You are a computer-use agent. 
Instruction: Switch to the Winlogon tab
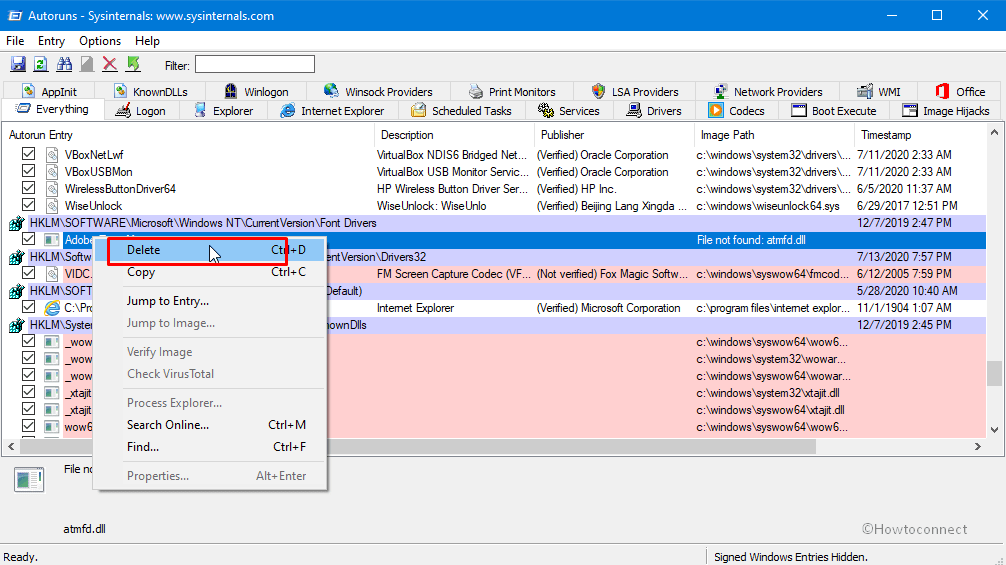pyautogui.click(x=257, y=92)
